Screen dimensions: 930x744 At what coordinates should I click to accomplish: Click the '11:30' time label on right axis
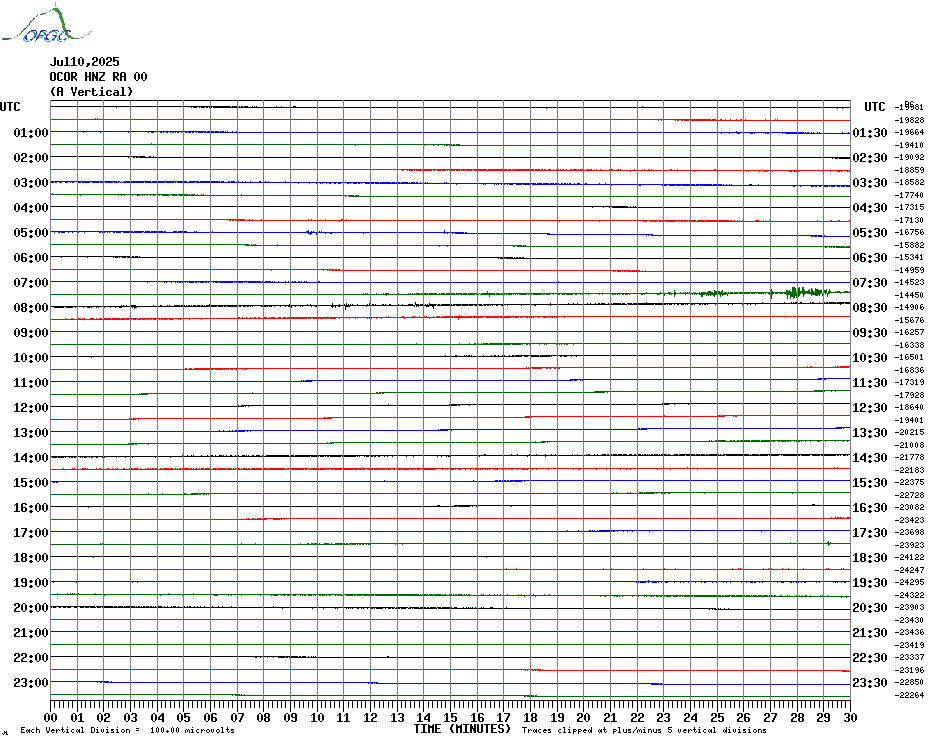pyautogui.click(x=870, y=383)
